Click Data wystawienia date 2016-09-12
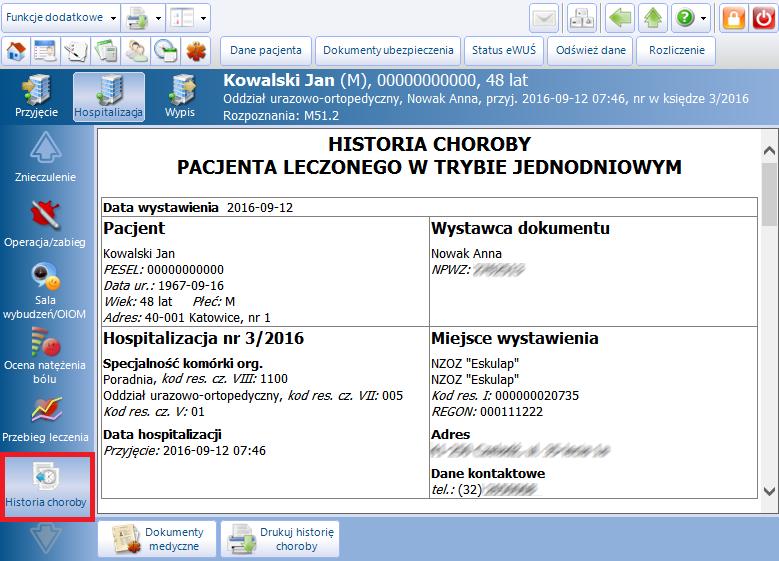779x561 pixels. [x=260, y=208]
